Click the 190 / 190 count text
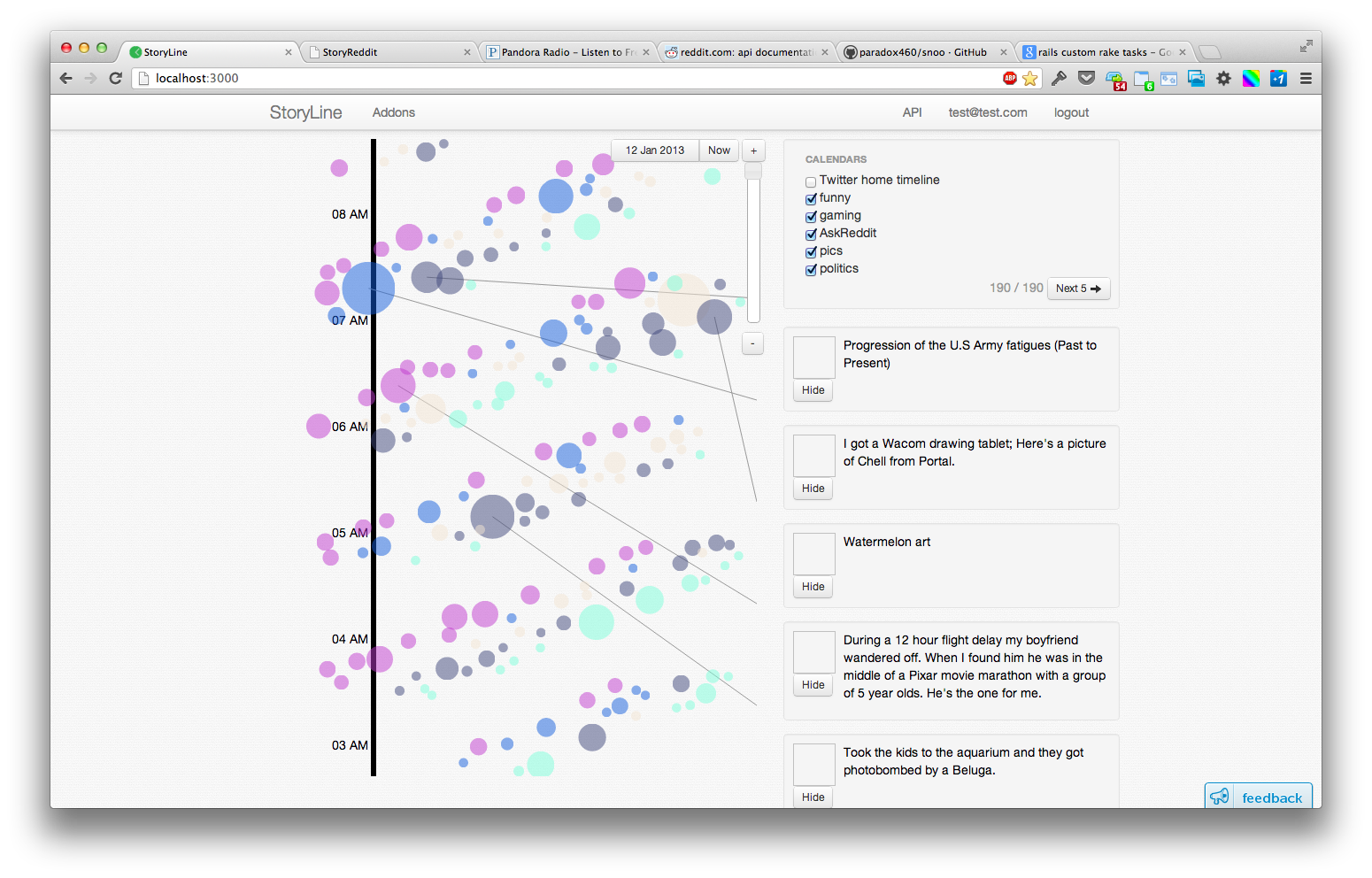Image resolution: width=1372 pixels, height=878 pixels. 1016,288
